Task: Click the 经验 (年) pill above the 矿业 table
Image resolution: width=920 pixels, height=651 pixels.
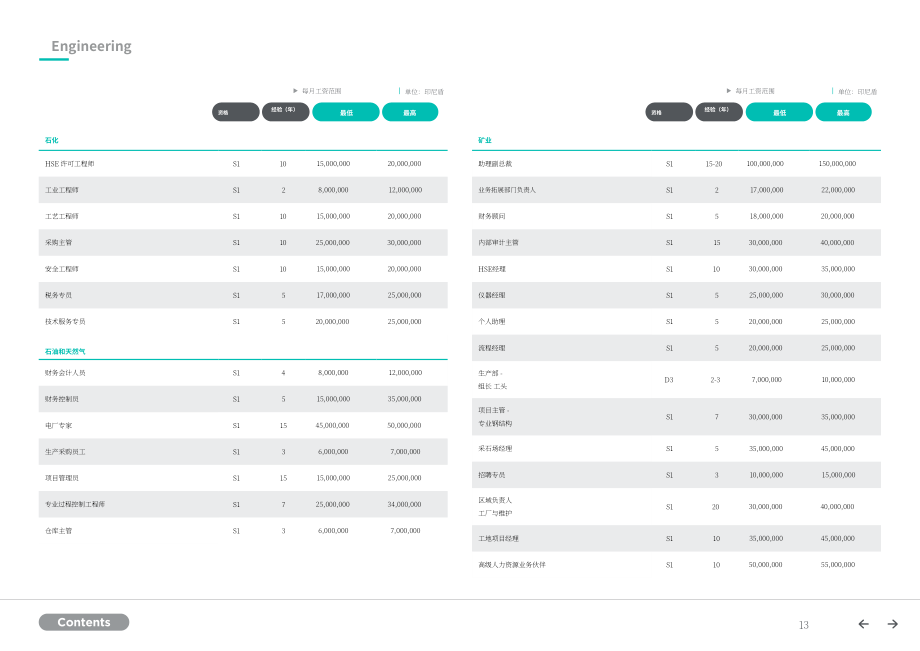Action: 719,112
